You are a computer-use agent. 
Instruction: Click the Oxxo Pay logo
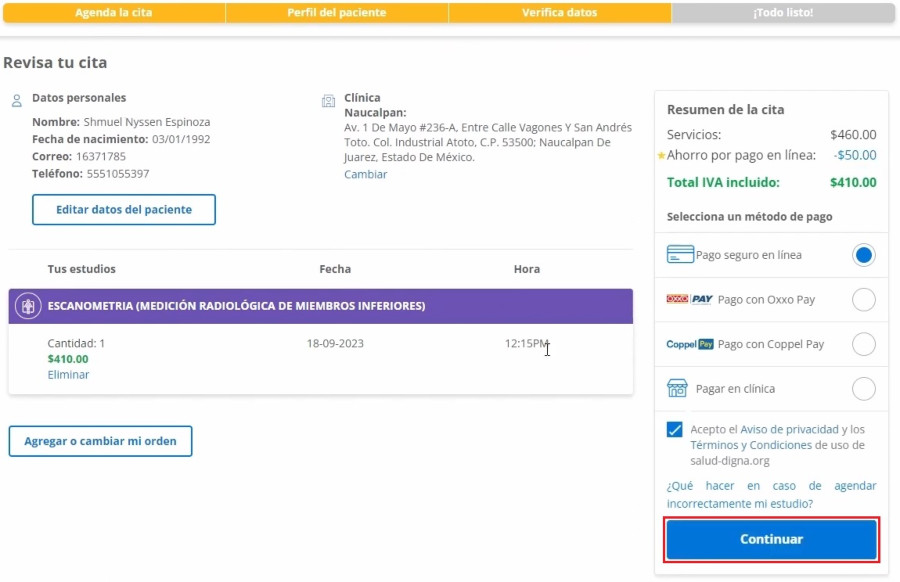(689, 299)
